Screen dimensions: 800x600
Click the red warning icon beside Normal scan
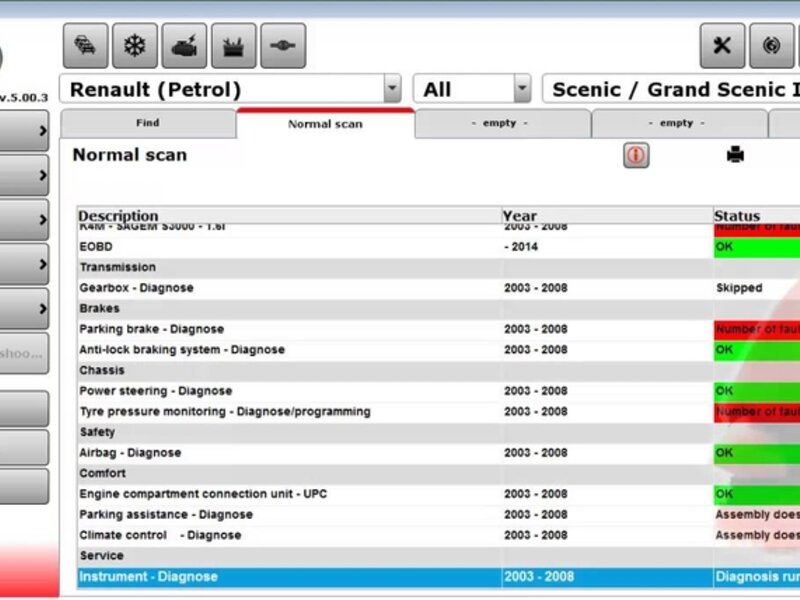pos(636,155)
